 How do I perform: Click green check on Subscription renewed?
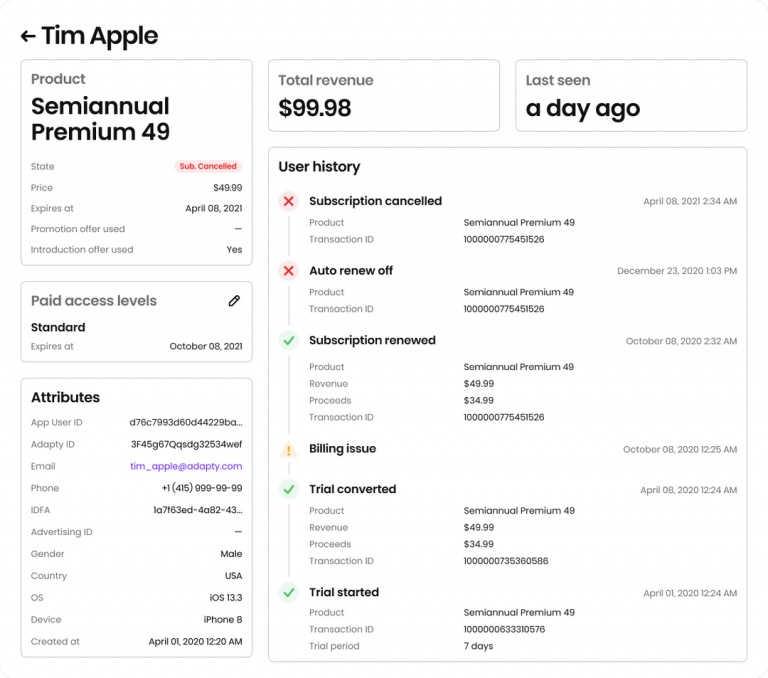(289, 341)
